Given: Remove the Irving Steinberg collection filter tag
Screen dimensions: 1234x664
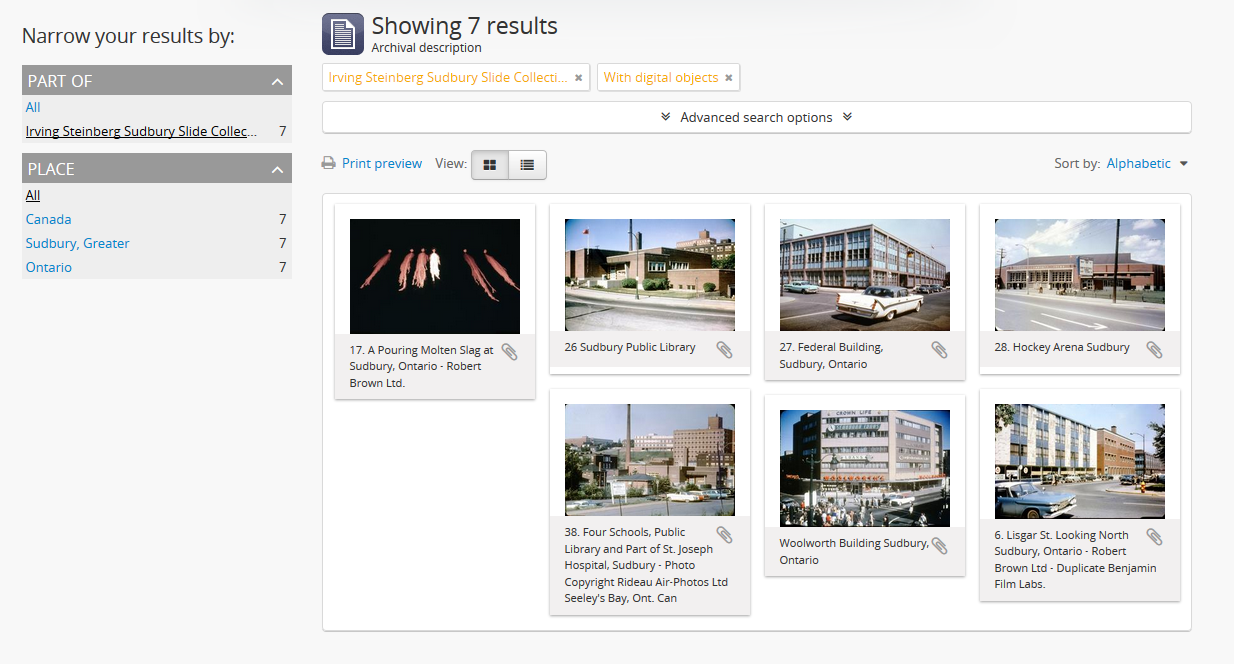Looking at the screenshot, I should (x=578, y=78).
